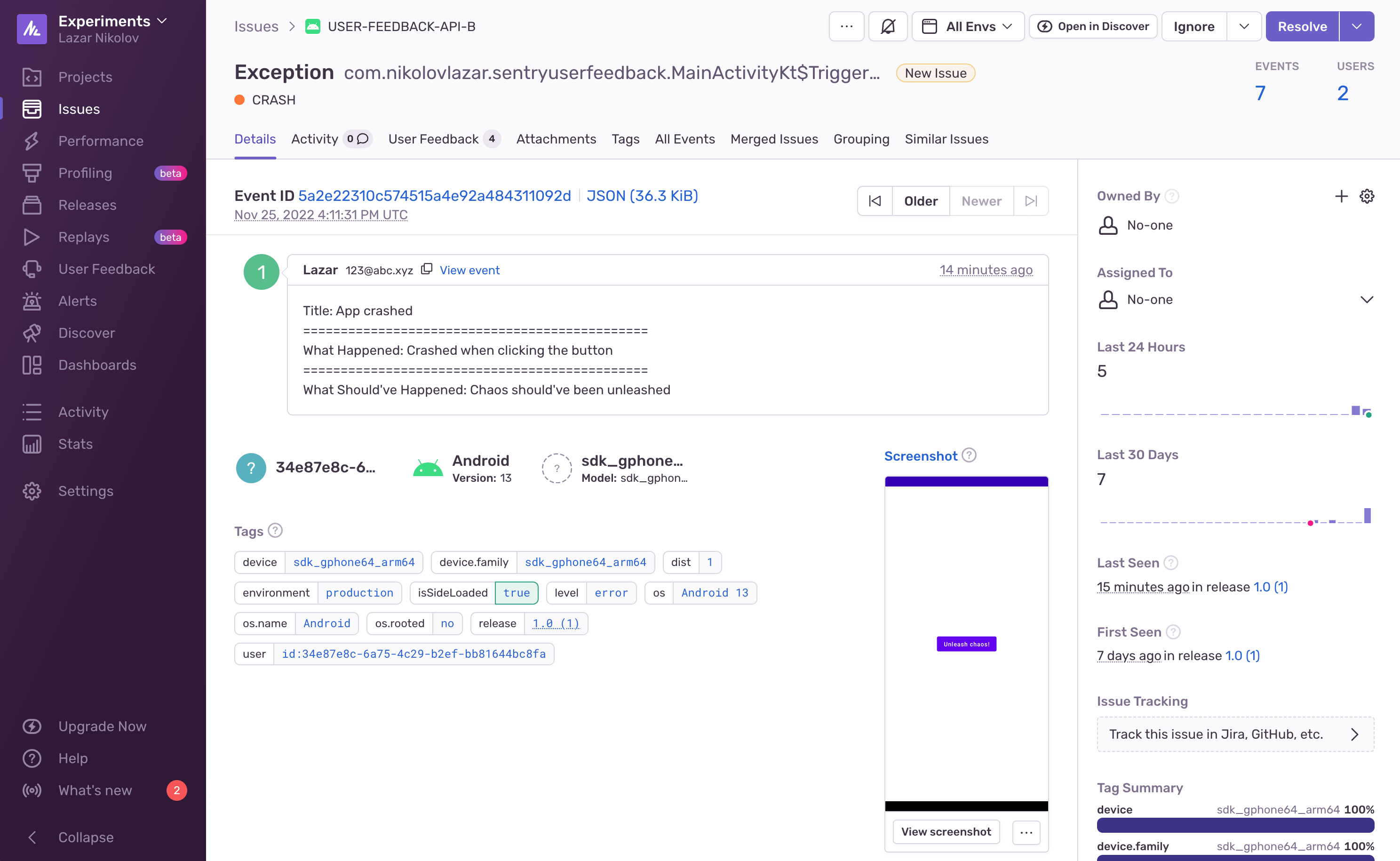Screen dimensions: 1400x861
Task: Open Alerts in the sidebar
Action: click(x=78, y=301)
